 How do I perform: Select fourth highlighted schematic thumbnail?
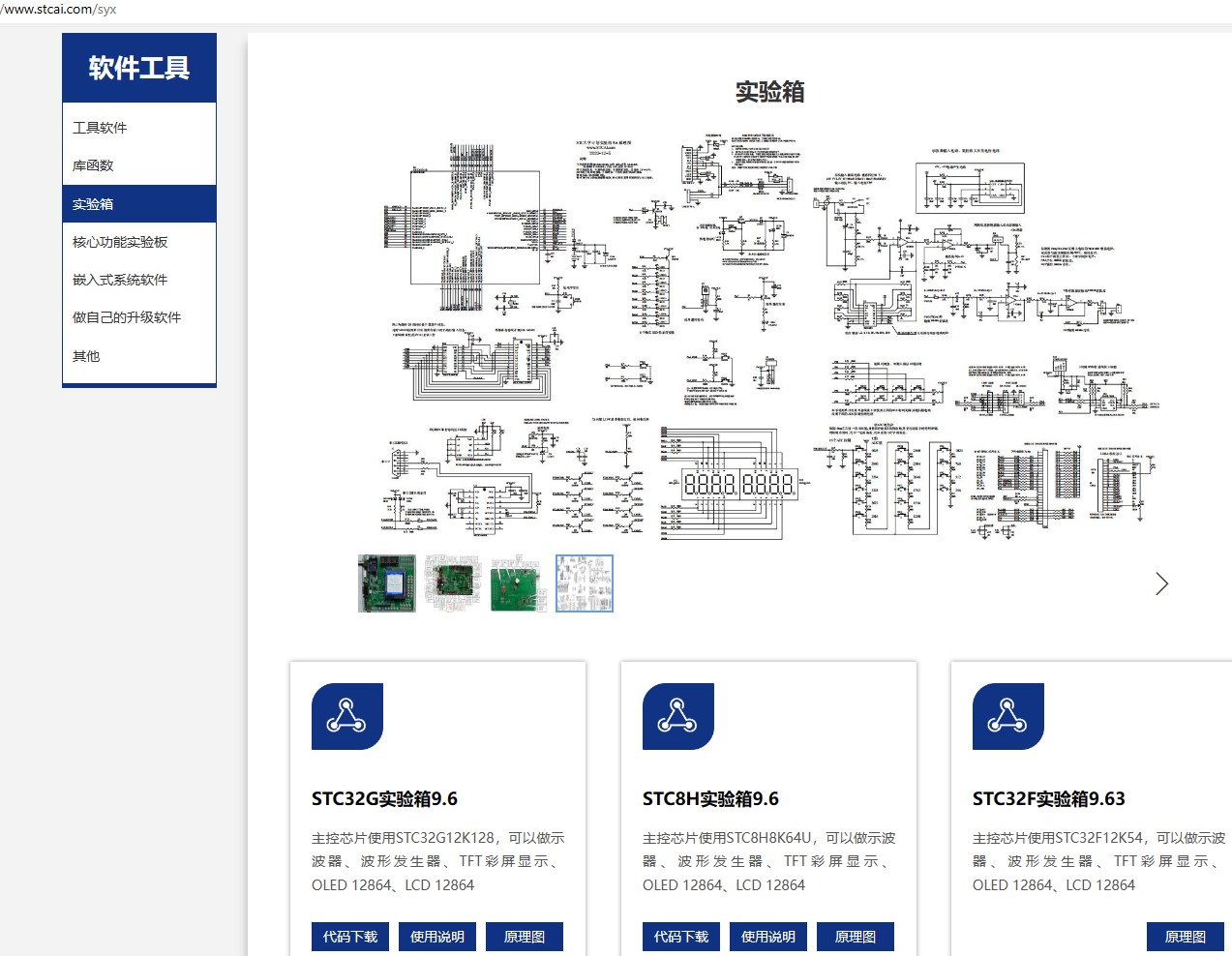(x=585, y=583)
